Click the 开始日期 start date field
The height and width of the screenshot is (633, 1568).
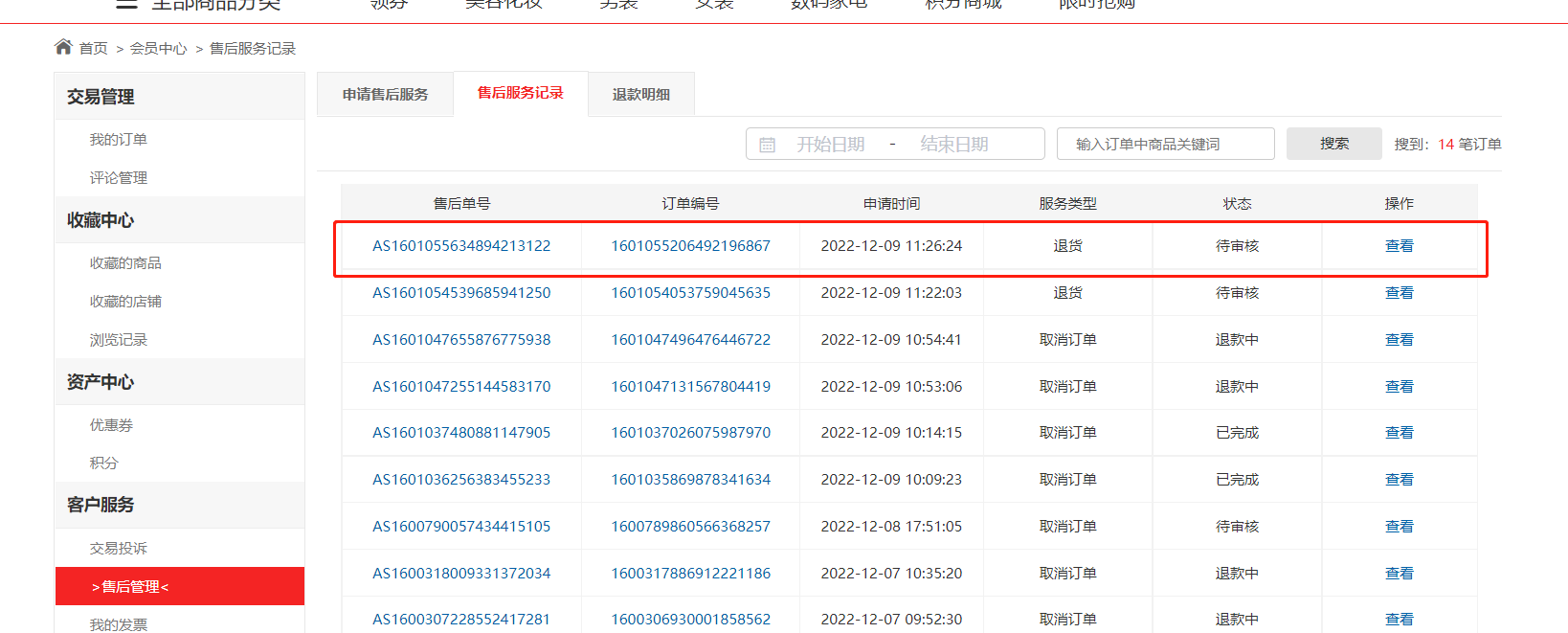pos(830,145)
